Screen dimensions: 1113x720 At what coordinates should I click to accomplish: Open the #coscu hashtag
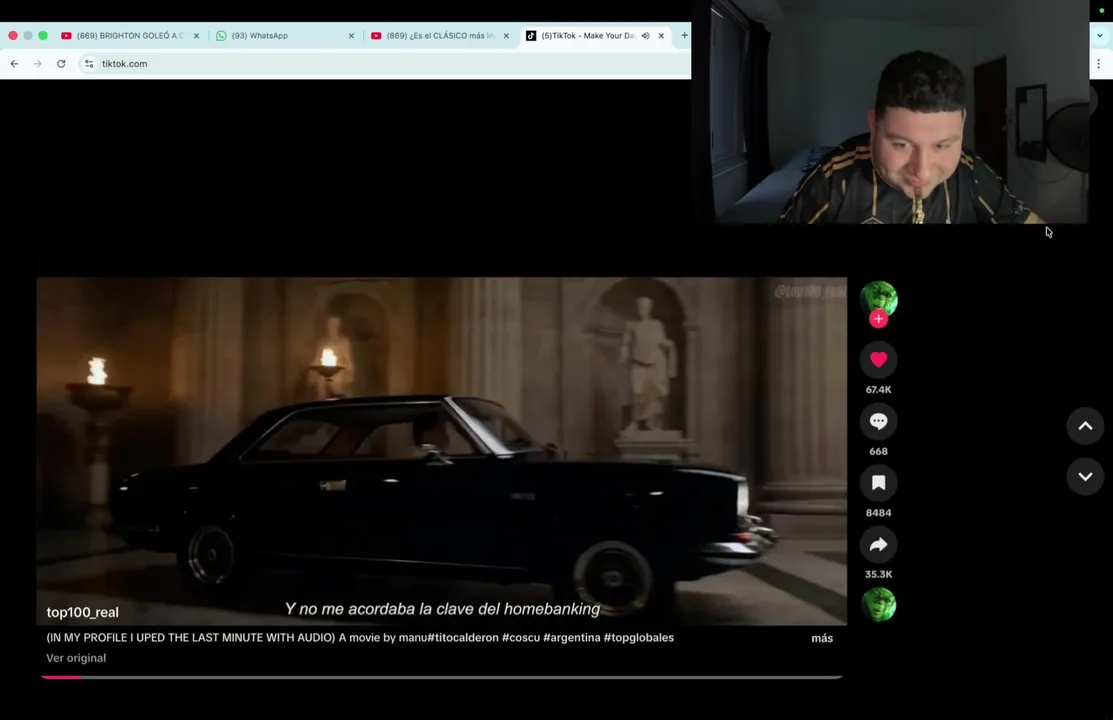coord(521,638)
